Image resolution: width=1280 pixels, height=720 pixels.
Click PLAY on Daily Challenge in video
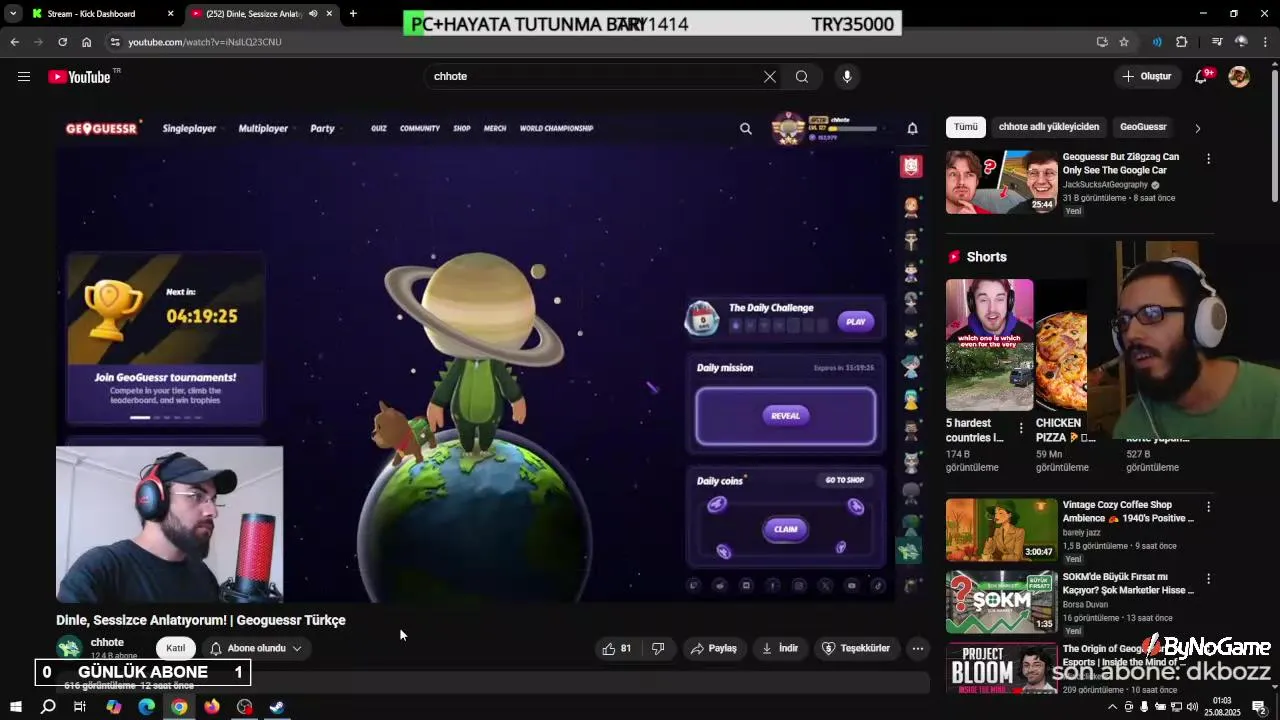point(856,321)
